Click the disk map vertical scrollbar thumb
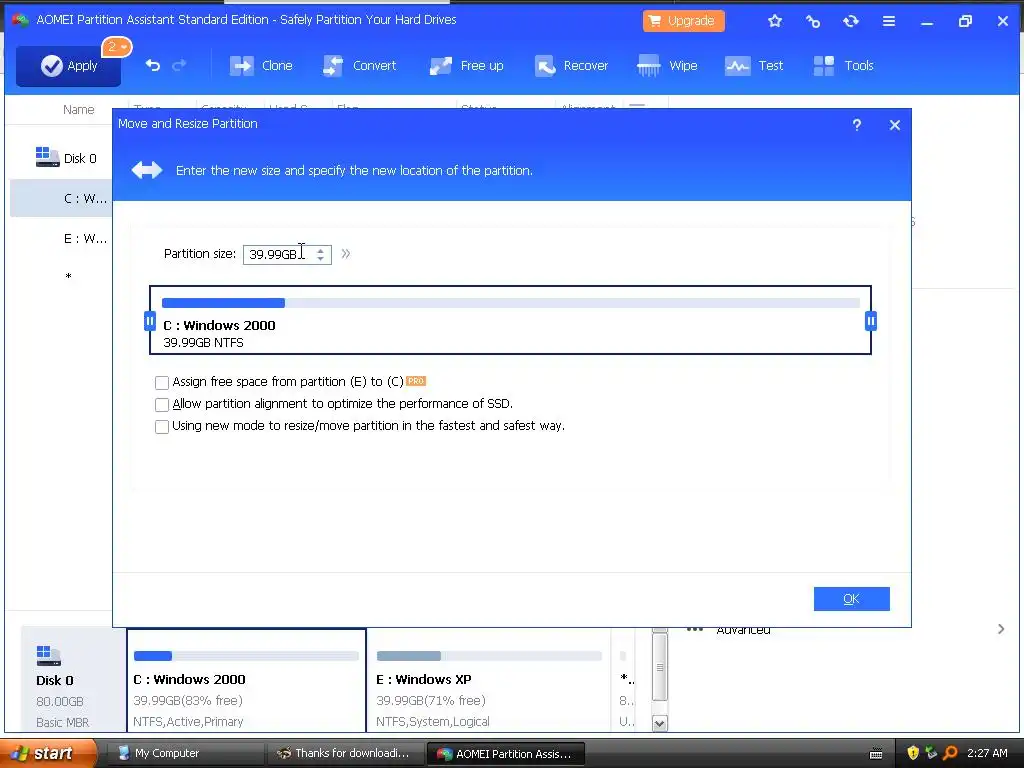The height and width of the screenshot is (768, 1024). (660, 667)
